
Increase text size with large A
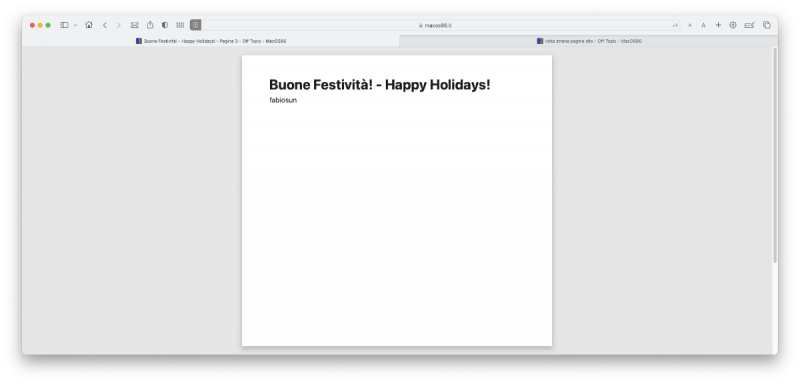(x=703, y=25)
